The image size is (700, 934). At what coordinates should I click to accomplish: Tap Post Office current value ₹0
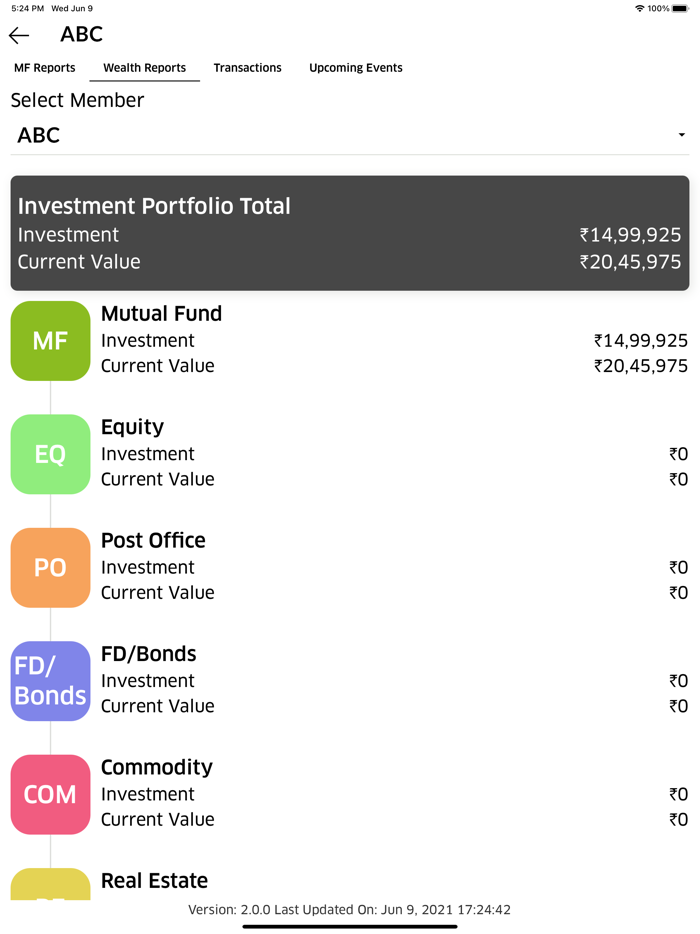point(679,593)
